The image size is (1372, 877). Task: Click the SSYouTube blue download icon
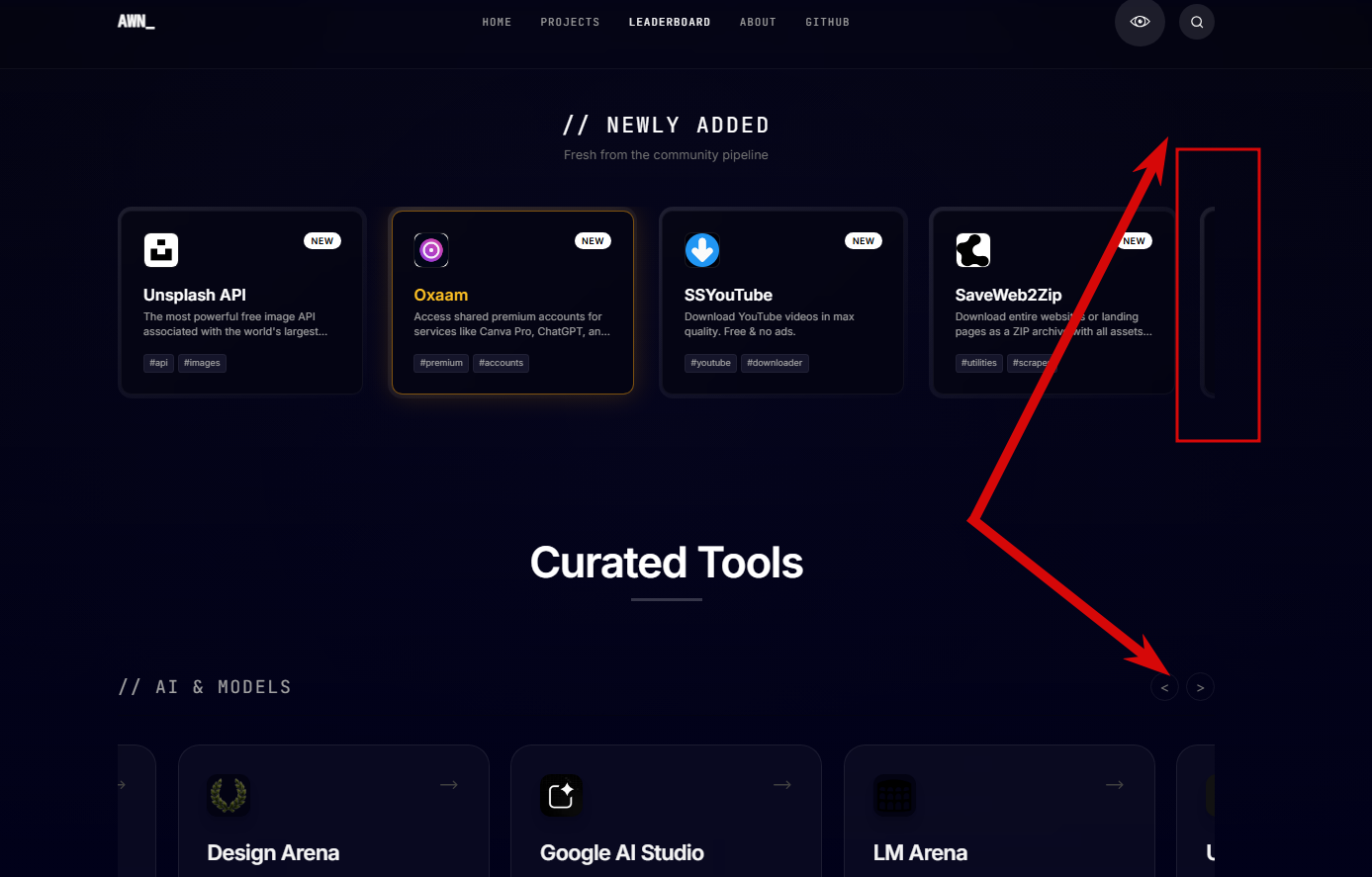[702, 250]
